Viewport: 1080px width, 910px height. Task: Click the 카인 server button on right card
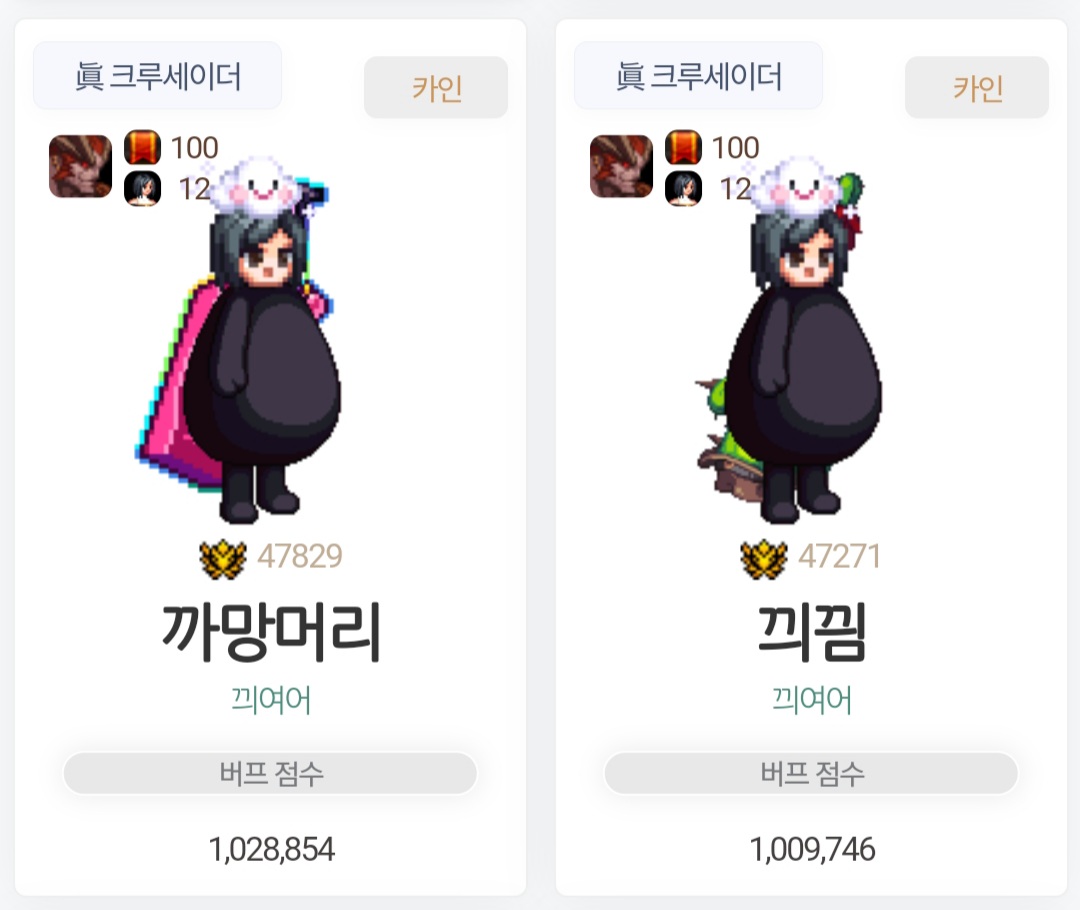click(977, 87)
